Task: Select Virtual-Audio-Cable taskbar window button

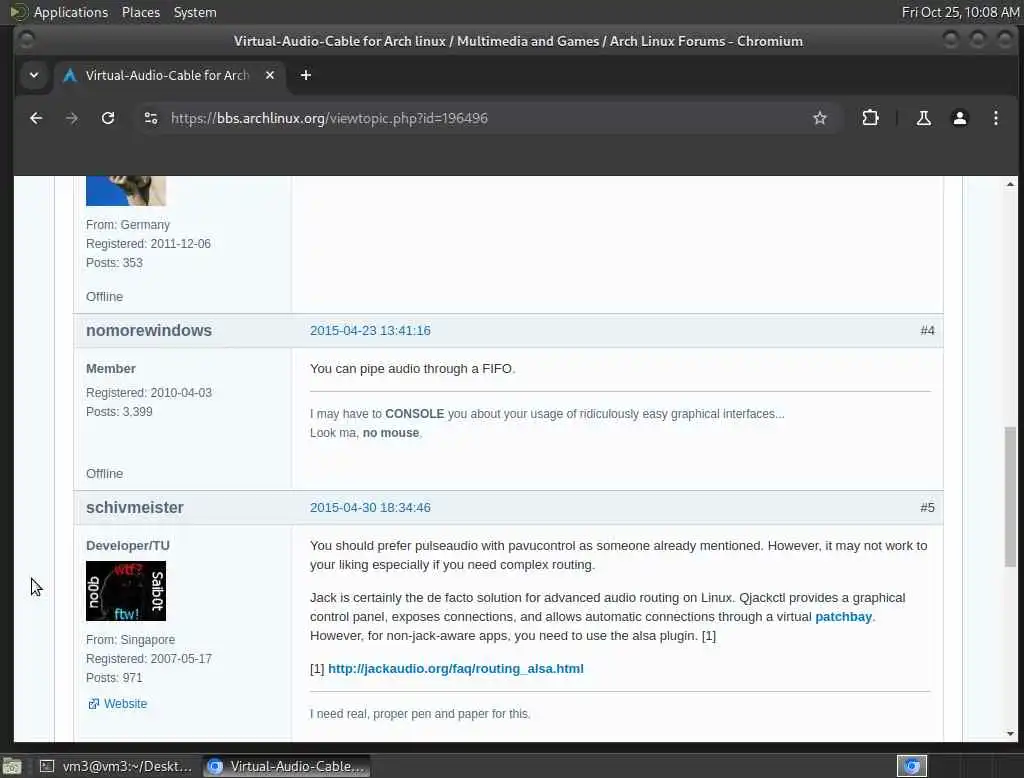Action: 286,766
